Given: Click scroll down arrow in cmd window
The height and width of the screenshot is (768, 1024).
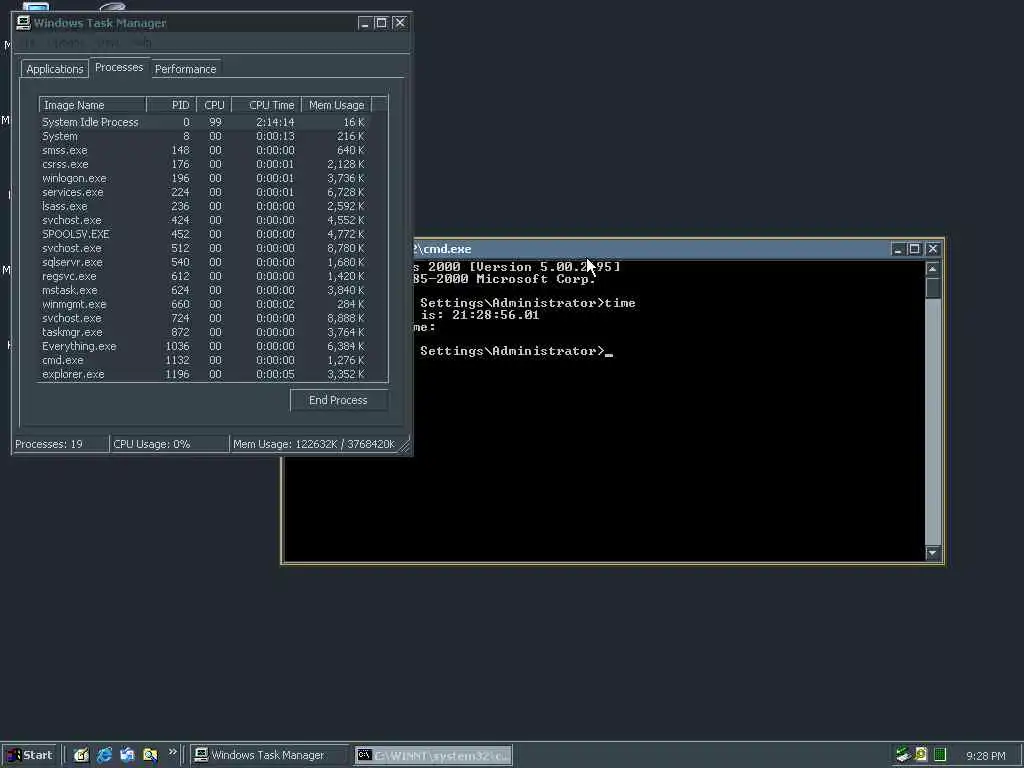Looking at the screenshot, I should [x=933, y=553].
